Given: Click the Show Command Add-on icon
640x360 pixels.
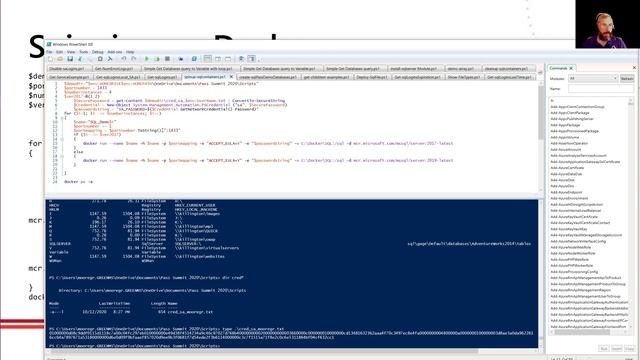Looking at the screenshot, I should (x=251, y=59).
